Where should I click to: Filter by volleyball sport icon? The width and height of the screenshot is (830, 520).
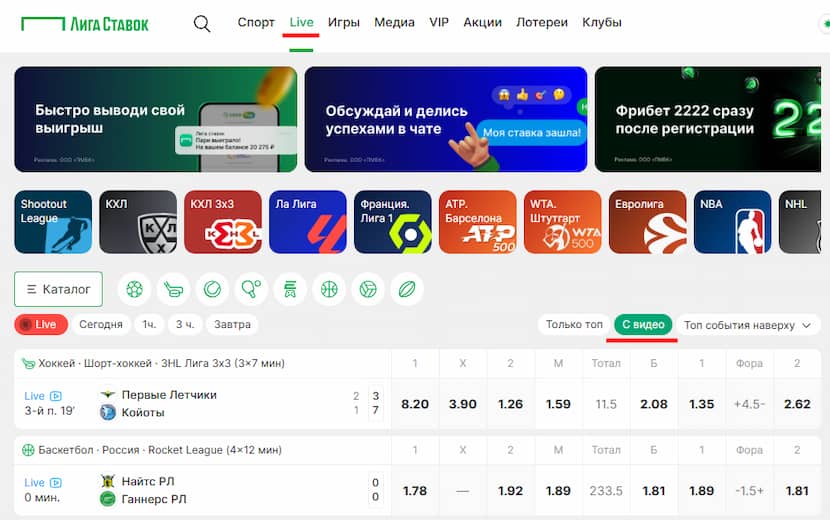[x=368, y=289]
